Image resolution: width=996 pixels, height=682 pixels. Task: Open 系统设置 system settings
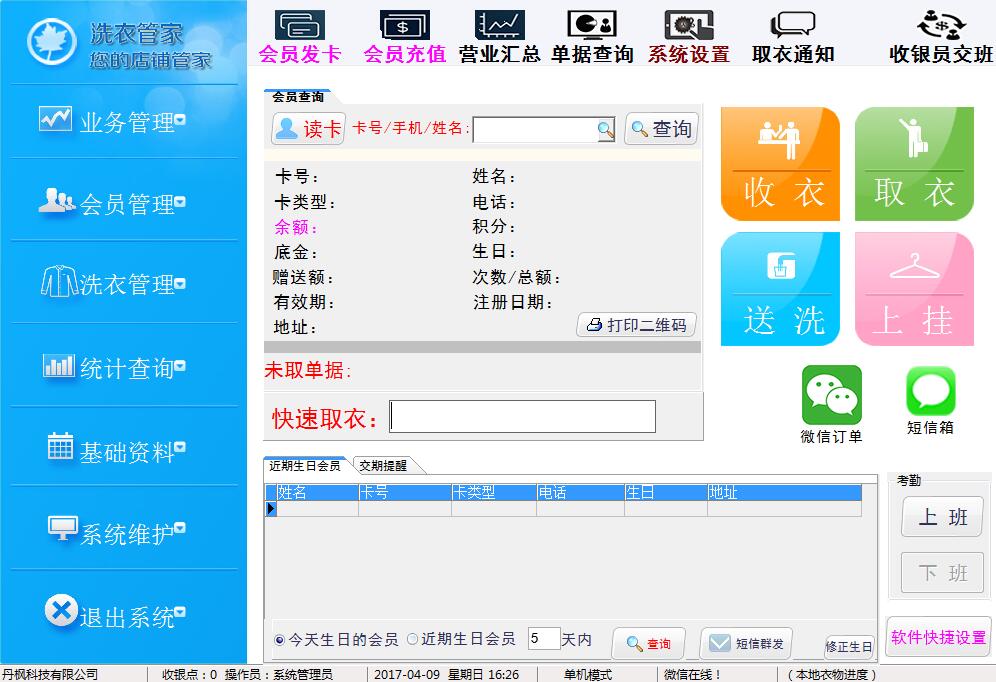(x=691, y=35)
